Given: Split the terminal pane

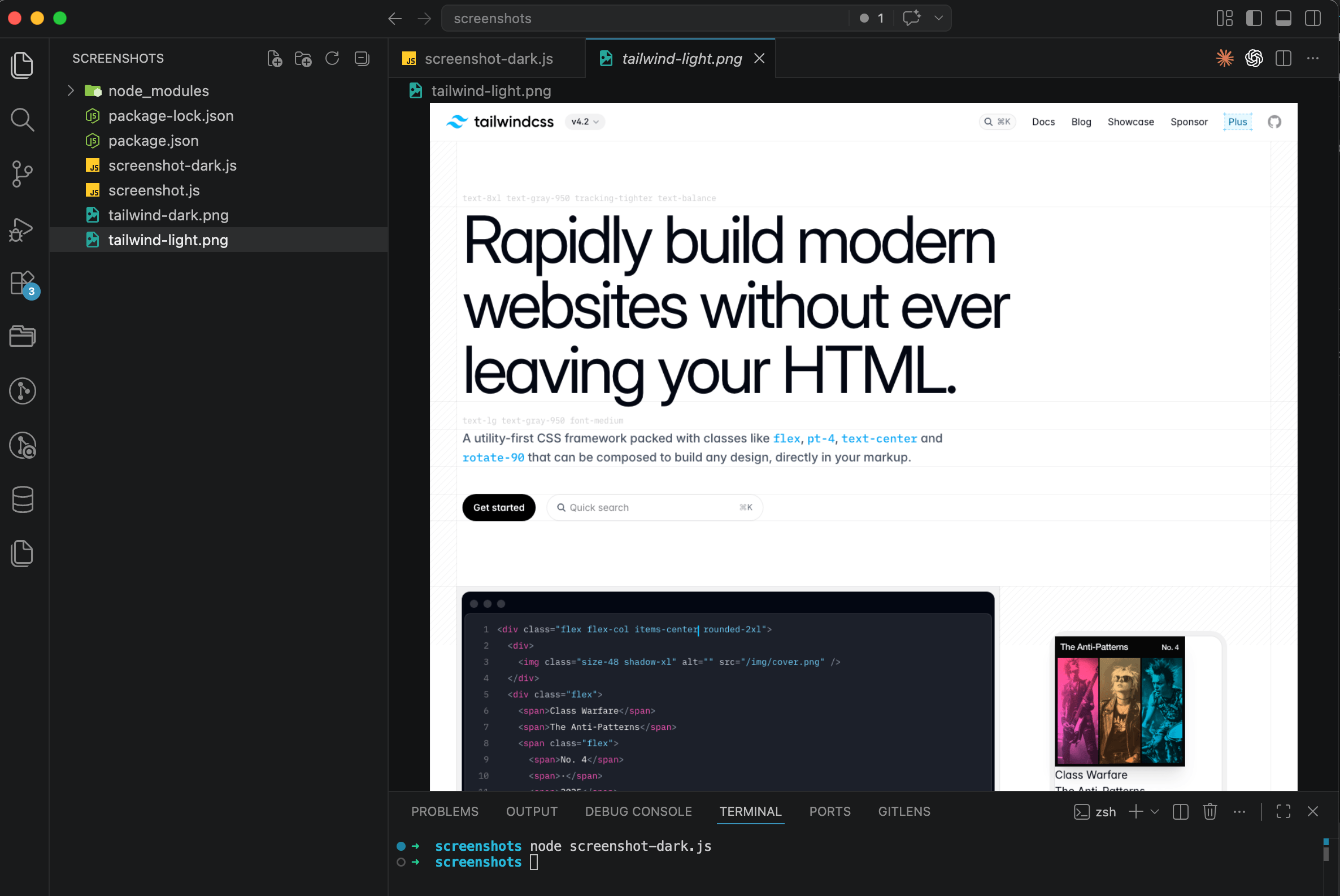Looking at the screenshot, I should pyautogui.click(x=1180, y=811).
